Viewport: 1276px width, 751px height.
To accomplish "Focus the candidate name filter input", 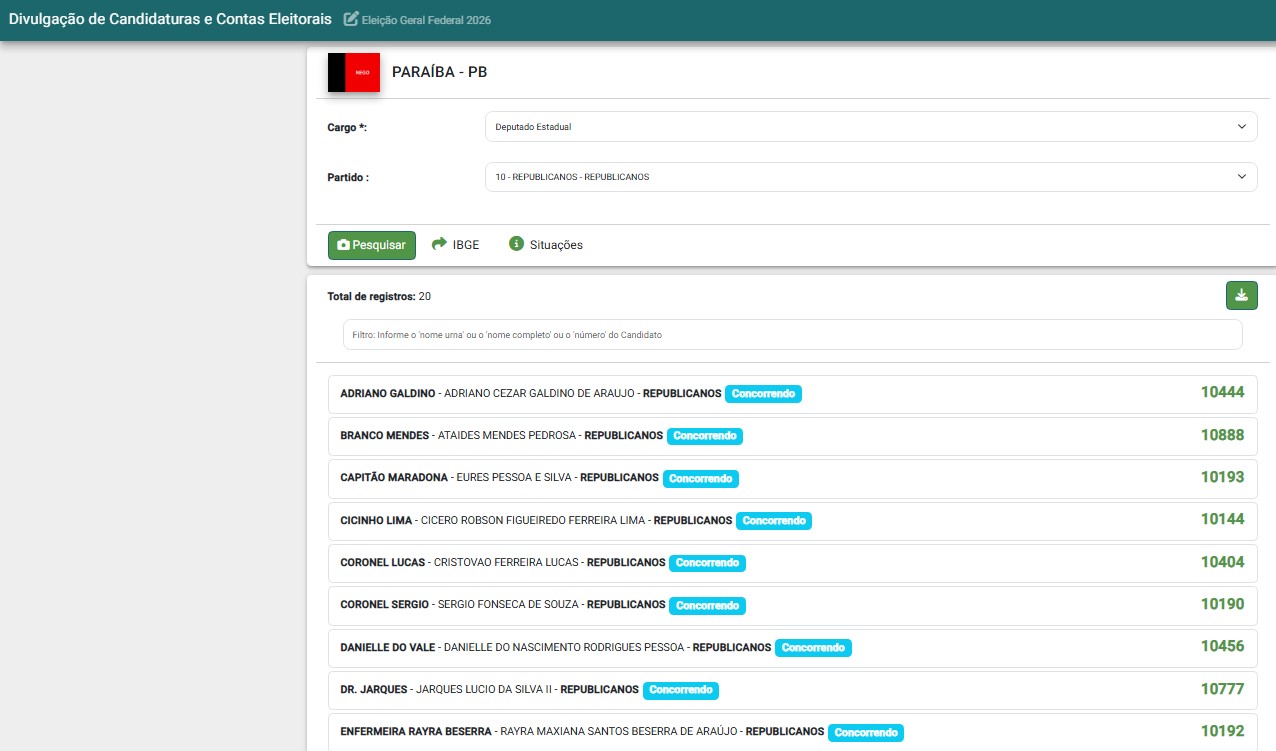I will tap(792, 335).
